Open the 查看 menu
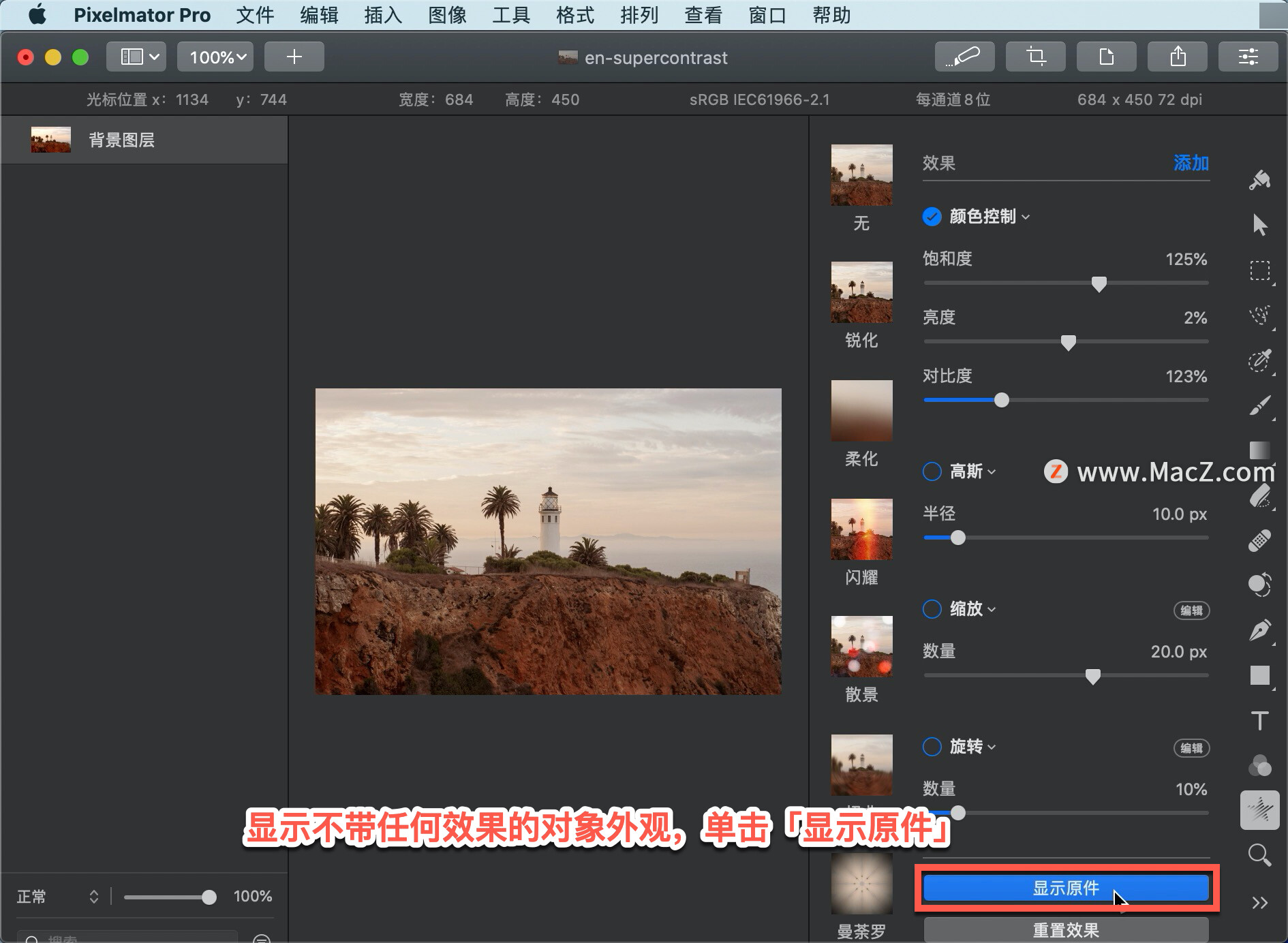This screenshot has height=943, width=1288. tap(703, 15)
